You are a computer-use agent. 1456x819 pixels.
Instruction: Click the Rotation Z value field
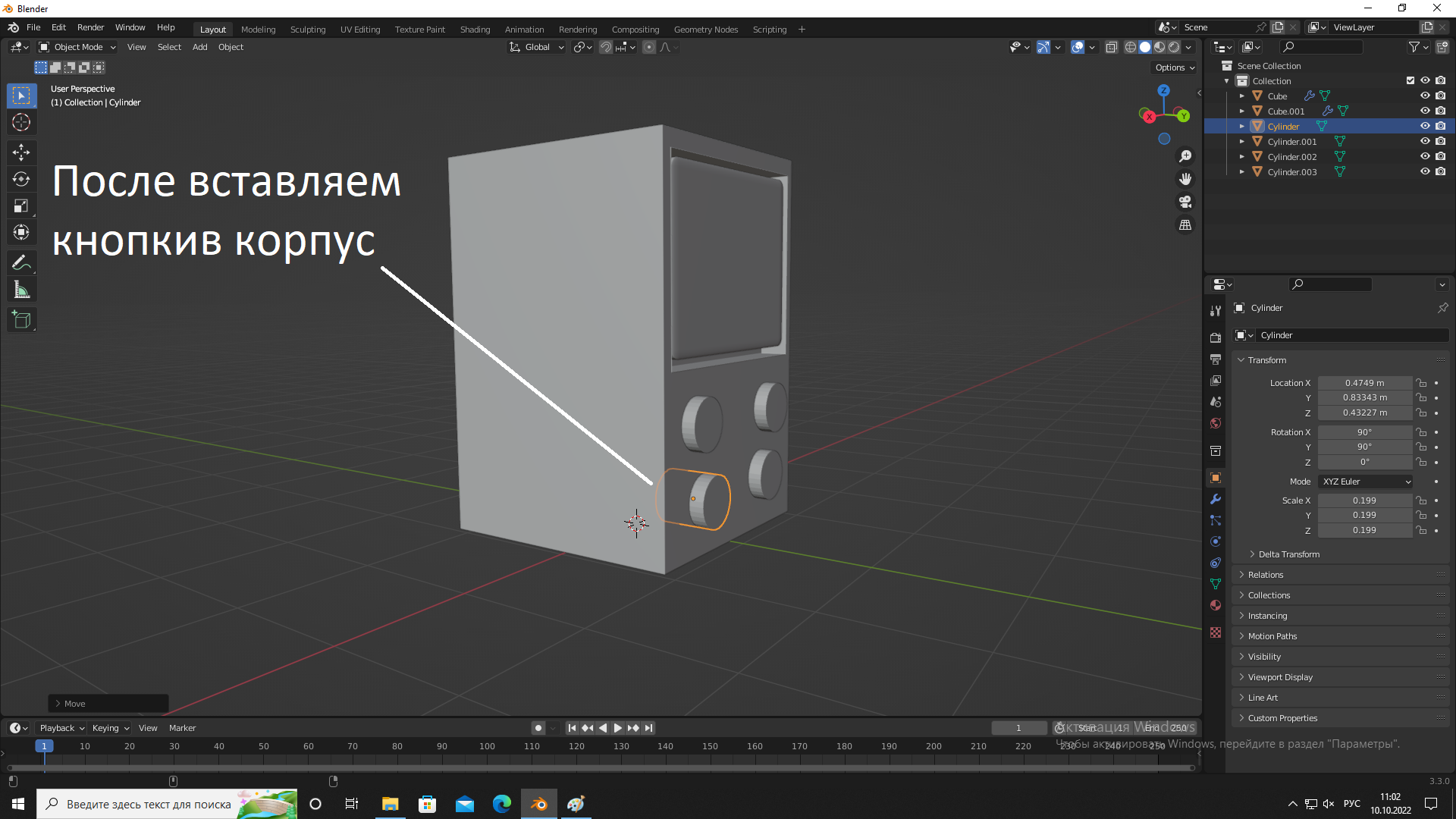tap(1364, 462)
